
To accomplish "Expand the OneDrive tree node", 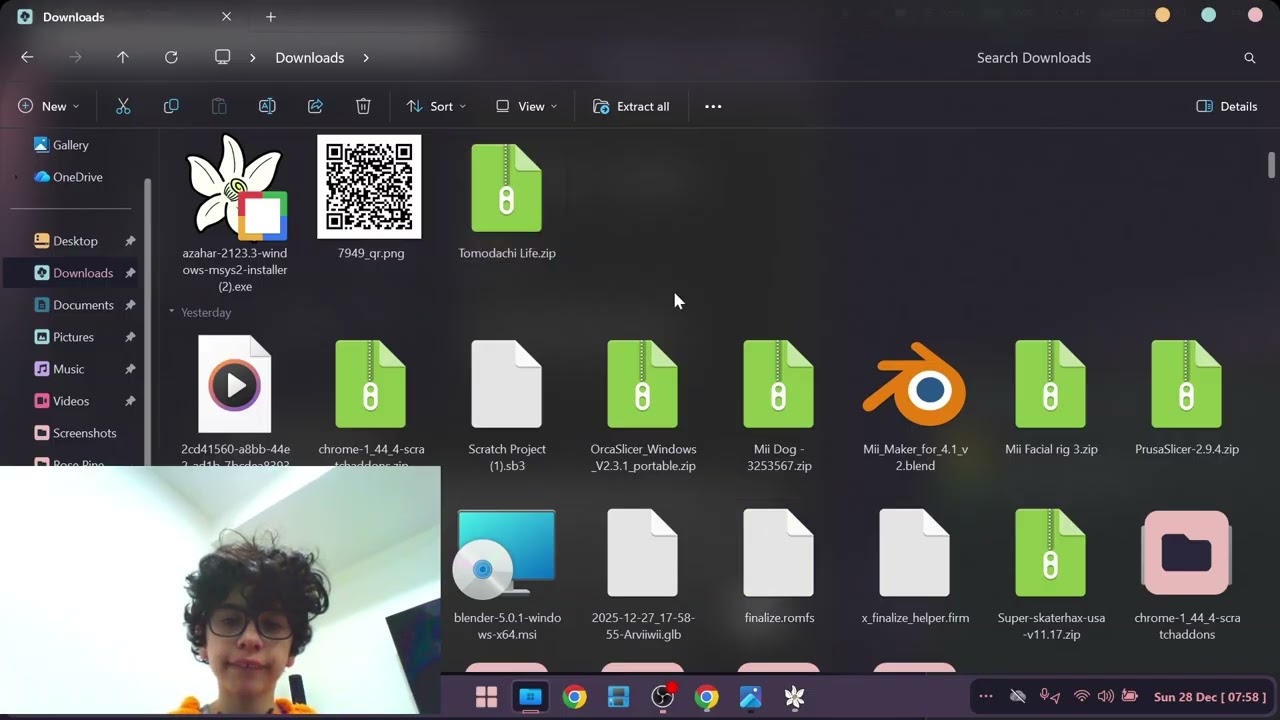I will click(x=16, y=177).
